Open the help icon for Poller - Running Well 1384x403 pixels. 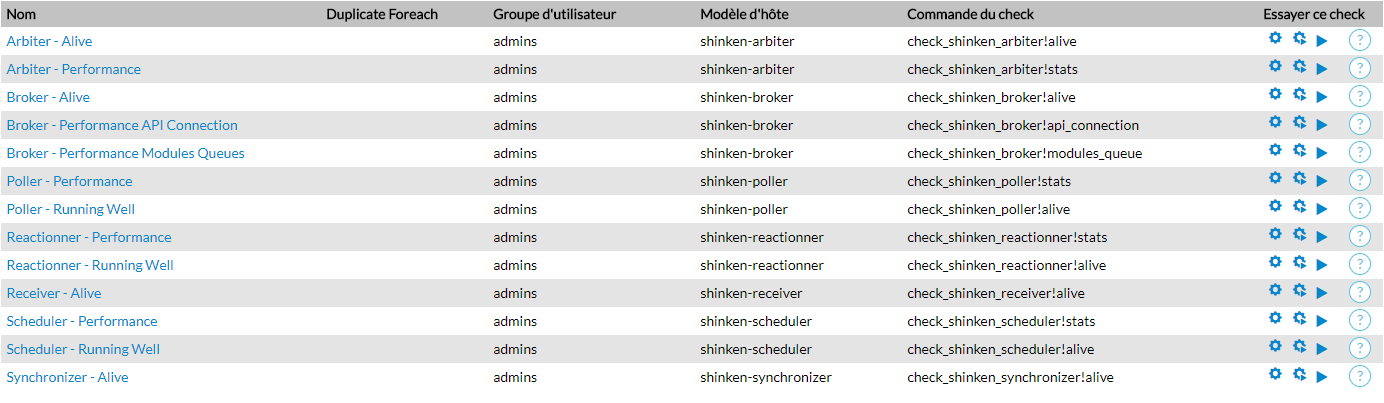(1359, 209)
